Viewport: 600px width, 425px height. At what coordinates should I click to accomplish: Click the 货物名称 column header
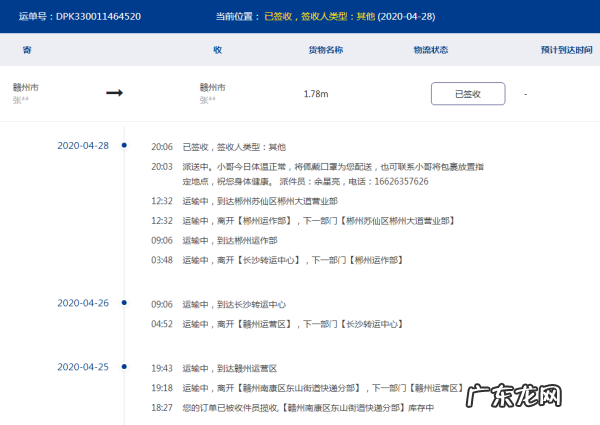(325, 49)
